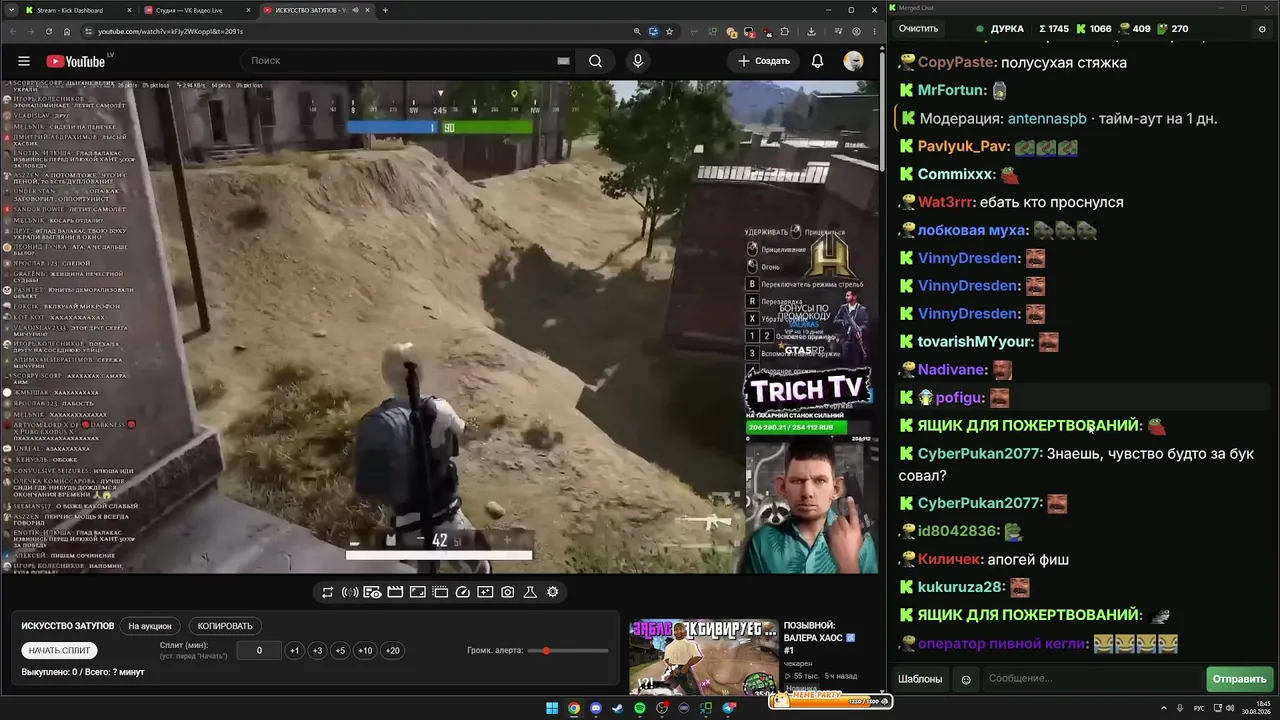Image resolution: width=1280 pixels, height=720 pixels.
Task: Clear the chat with Очистить
Action: (918, 29)
